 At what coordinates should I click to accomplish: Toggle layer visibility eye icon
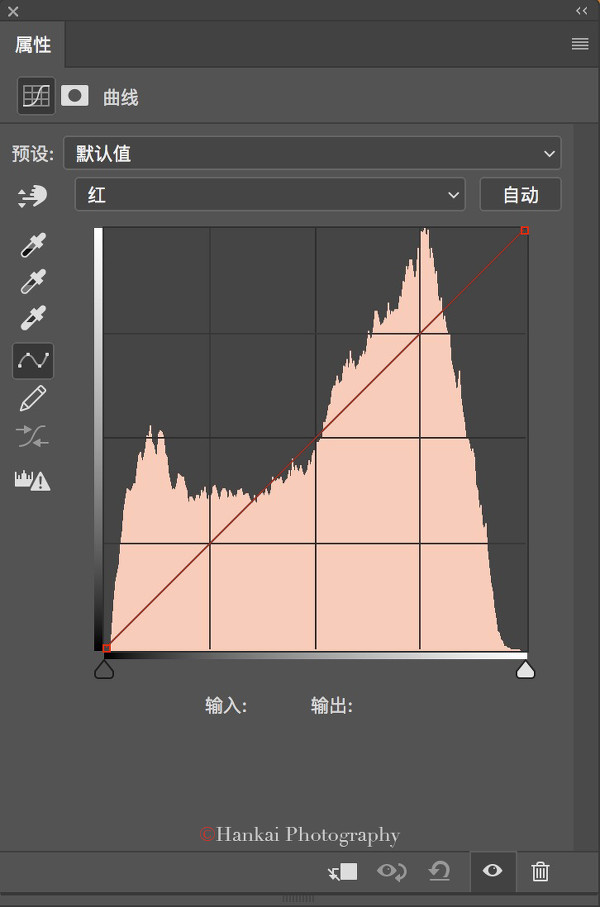(492, 871)
